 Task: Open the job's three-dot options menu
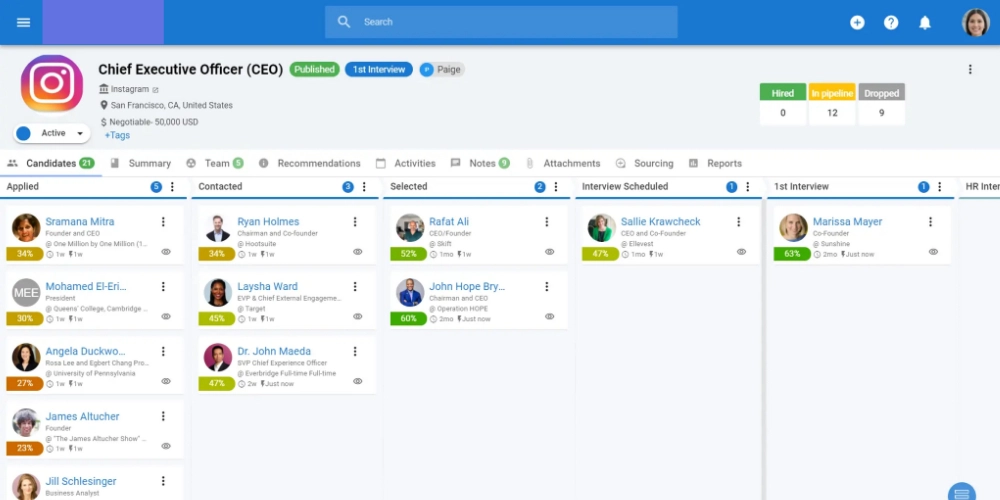click(970, 70)
